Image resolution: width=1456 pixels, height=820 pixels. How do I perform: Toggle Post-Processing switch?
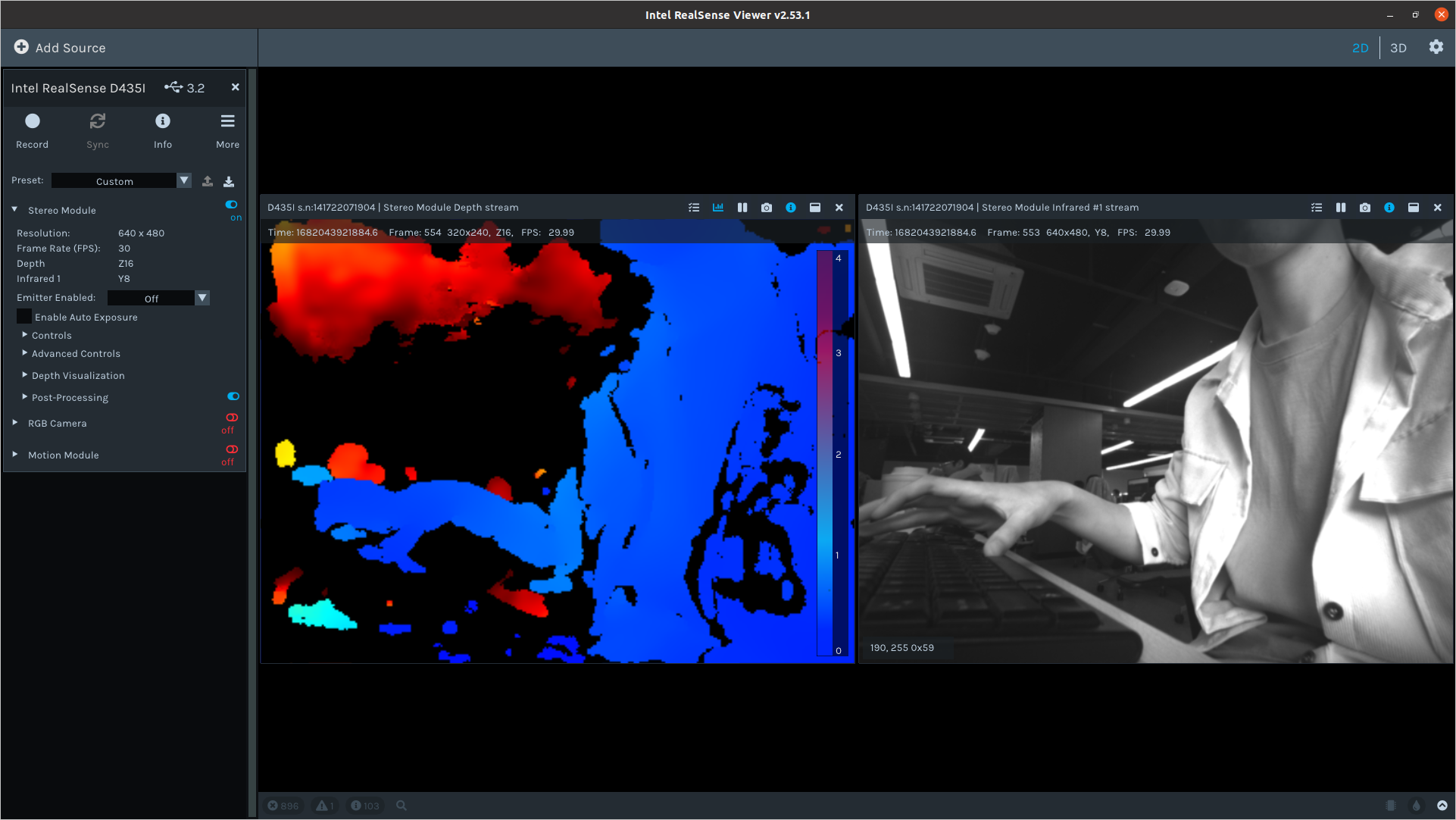coord(233,396)
